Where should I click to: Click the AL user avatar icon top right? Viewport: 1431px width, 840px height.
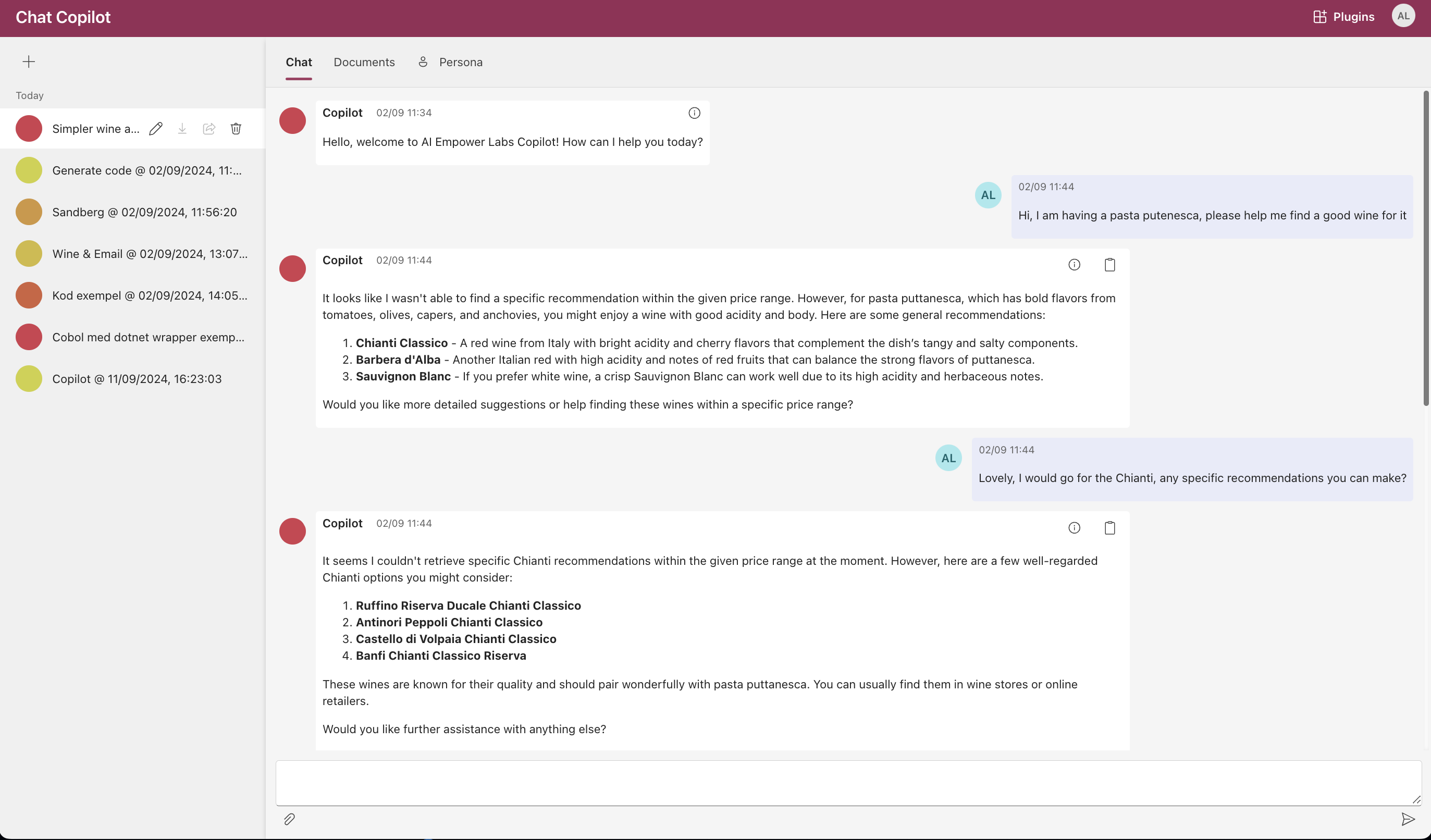[1404, 16]
